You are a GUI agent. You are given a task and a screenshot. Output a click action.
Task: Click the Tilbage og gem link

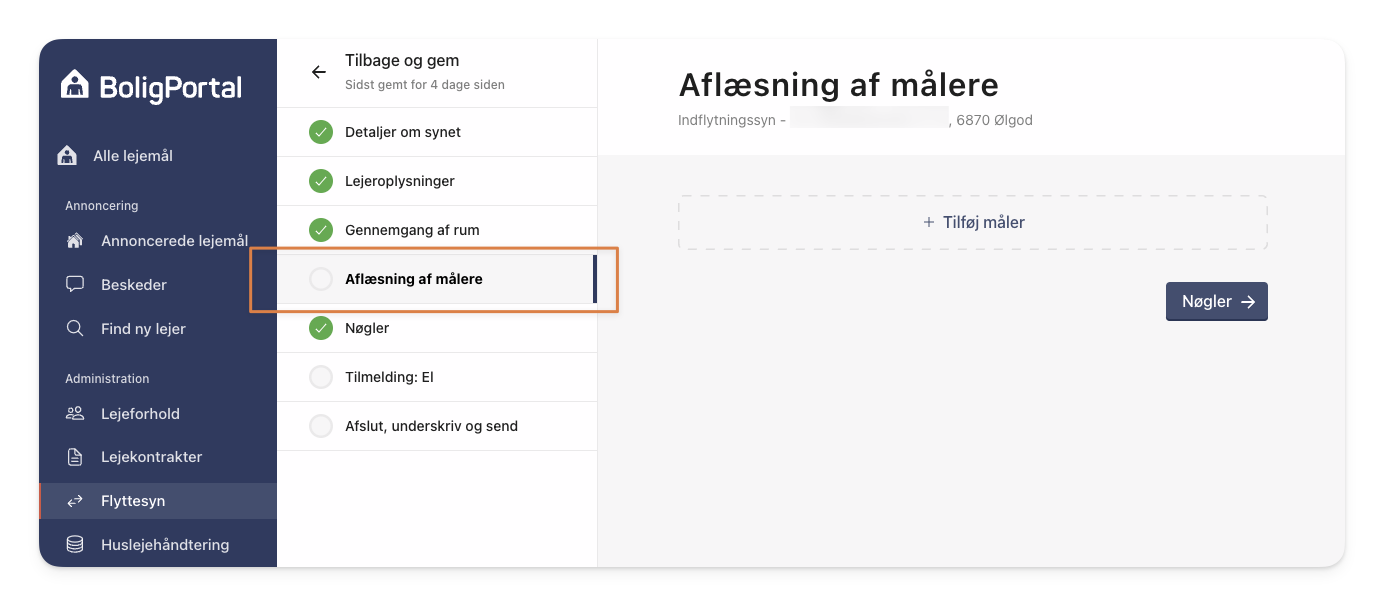click(402, 61)
